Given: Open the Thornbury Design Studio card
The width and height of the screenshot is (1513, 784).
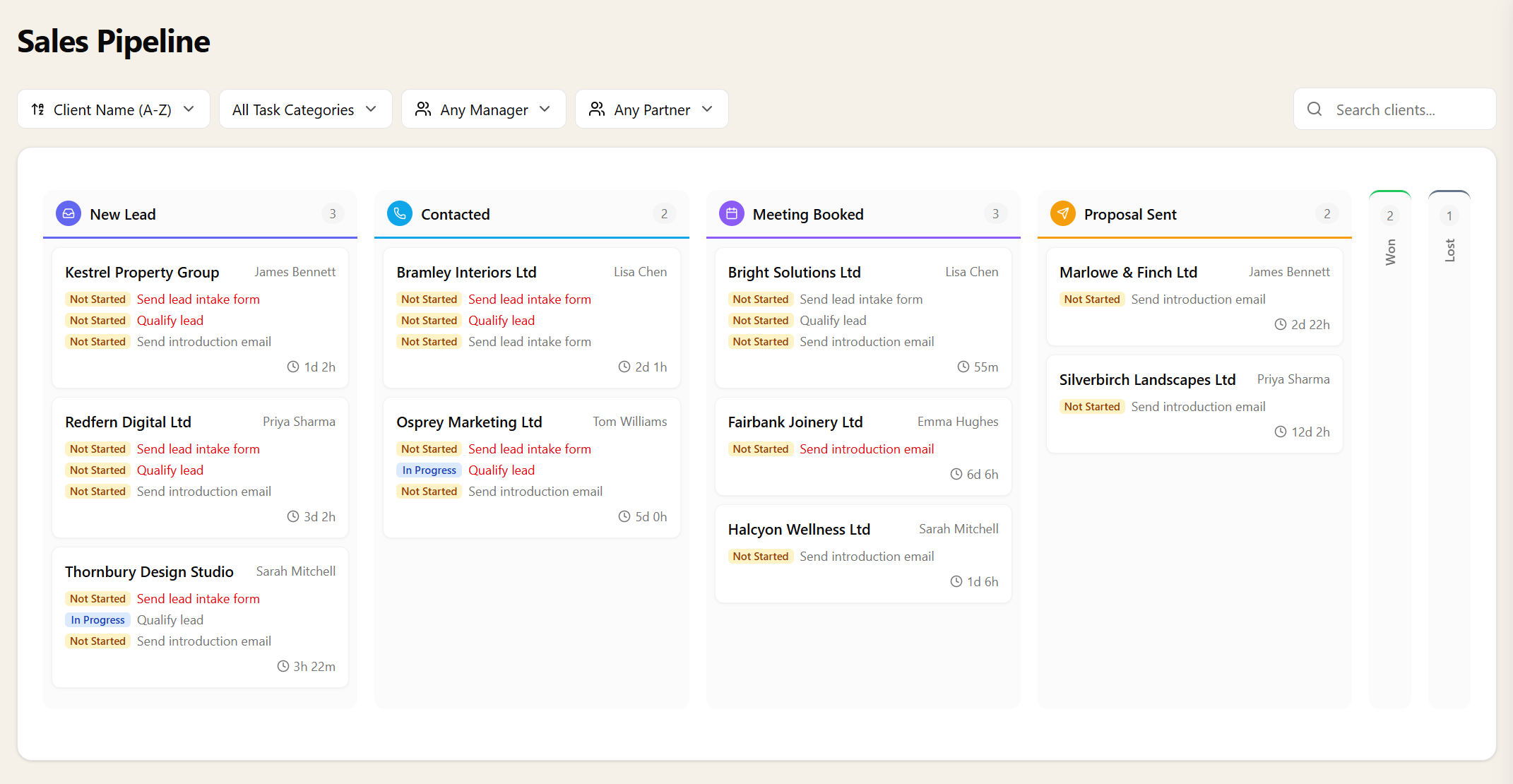Looking at the screenshot, I should 200,617.
